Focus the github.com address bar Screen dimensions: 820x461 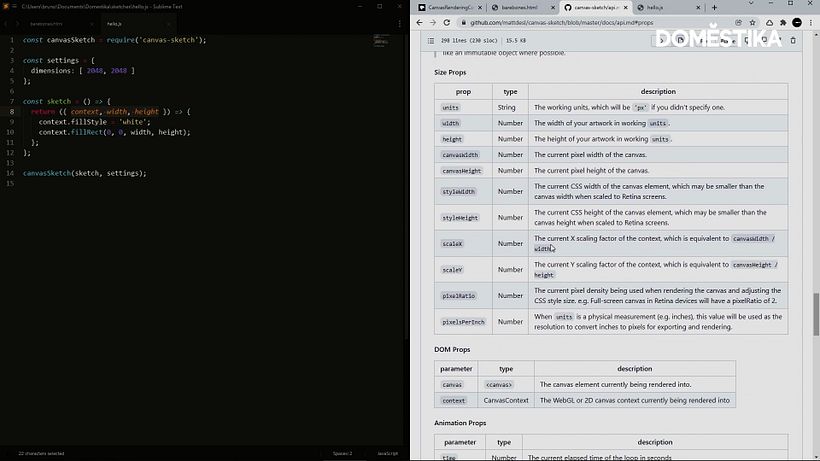tap(599, 23)
